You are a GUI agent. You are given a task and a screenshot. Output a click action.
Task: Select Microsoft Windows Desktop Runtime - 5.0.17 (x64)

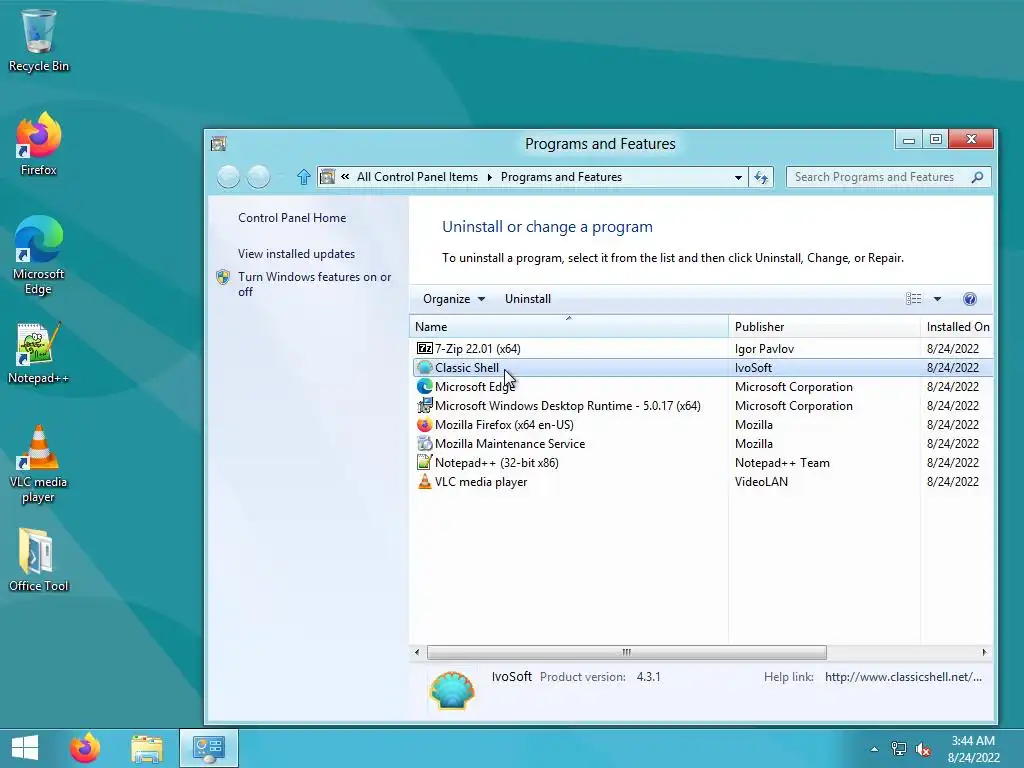[x=703, y=406]
